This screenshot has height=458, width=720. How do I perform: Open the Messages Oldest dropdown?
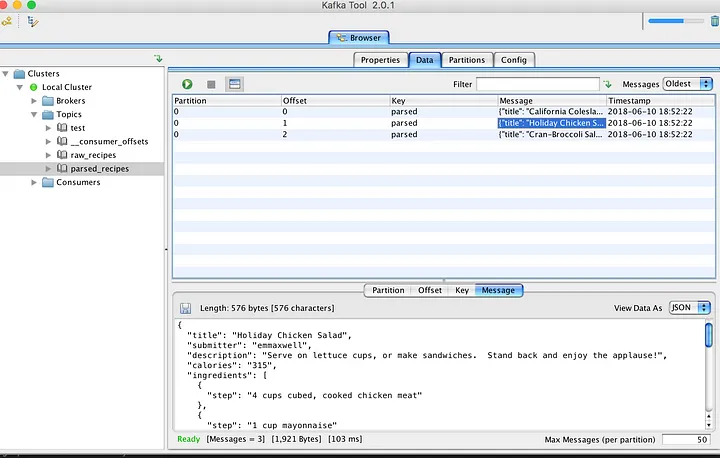pyautogui.click(x=689, y=85)
